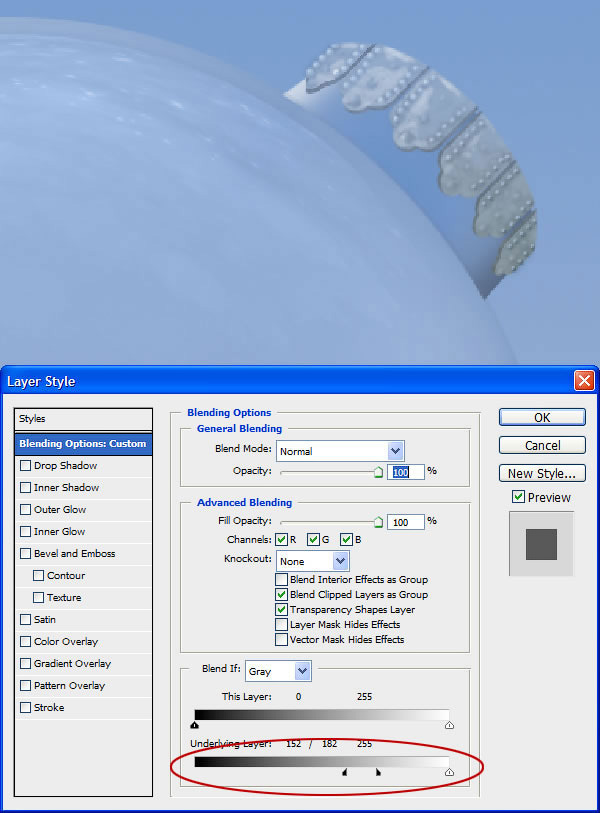Uncheck Transparency Shapes Layer
The image size is (600, 813).
[x=281, y=609]
